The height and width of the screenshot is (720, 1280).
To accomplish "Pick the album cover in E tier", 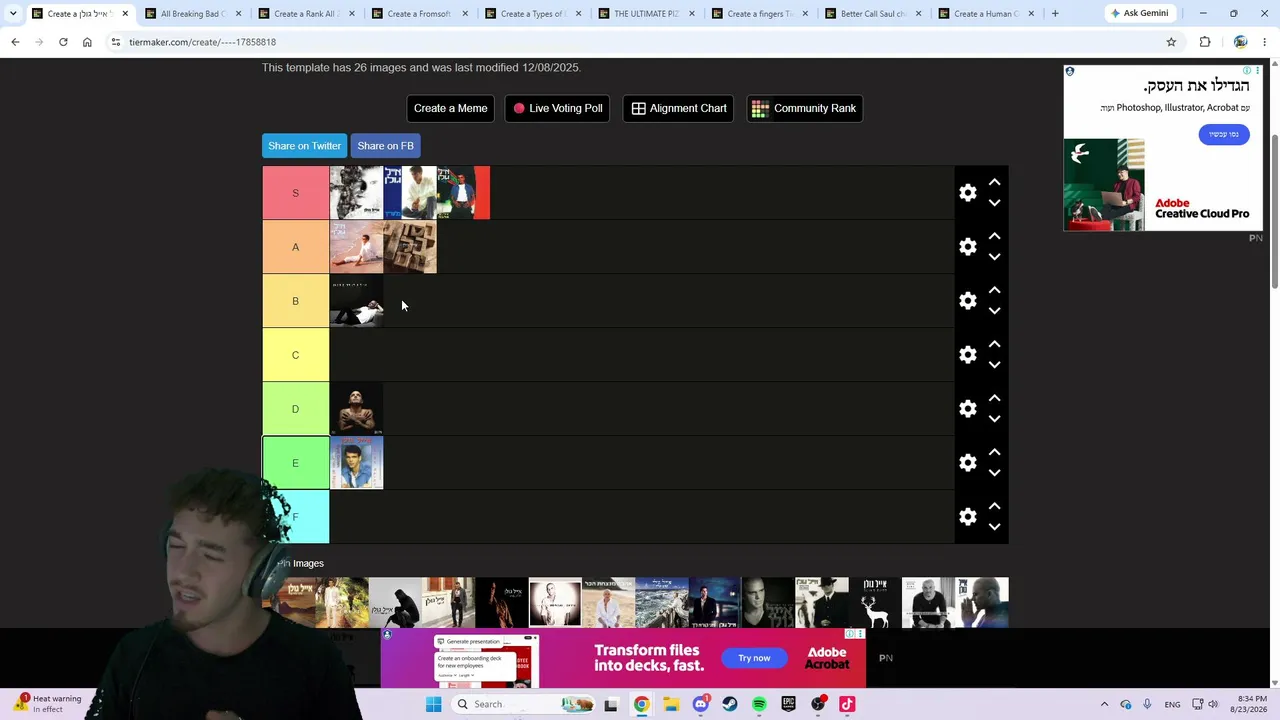I will (356, 463).
